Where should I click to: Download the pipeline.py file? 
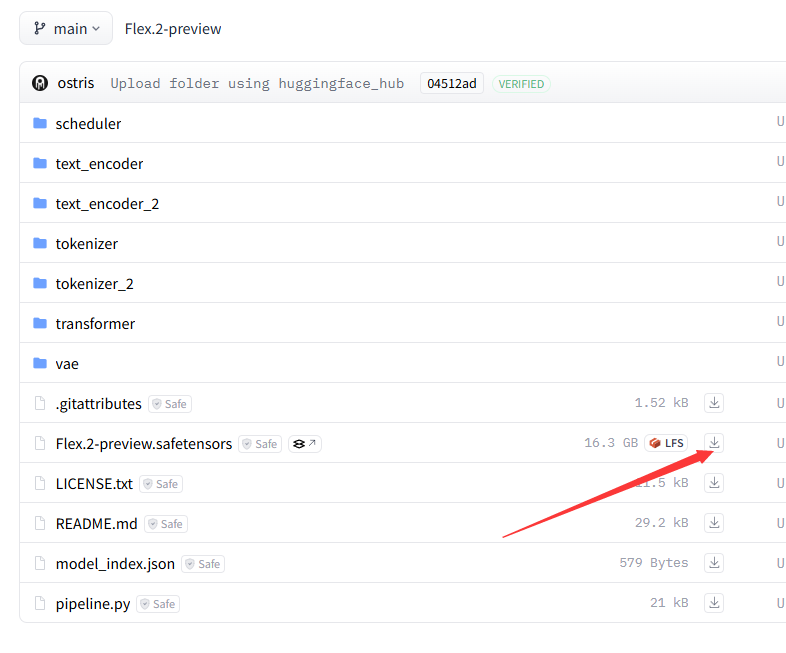click(x=714, y=603)
